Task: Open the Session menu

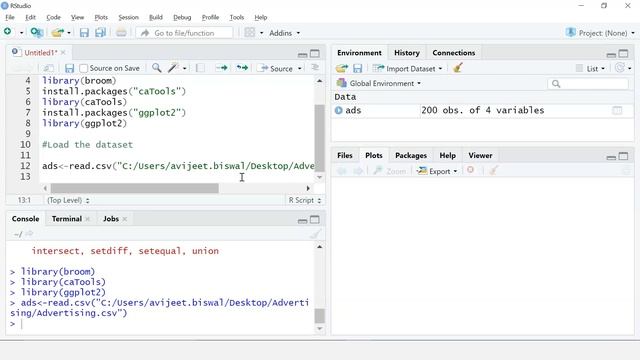Action: (x=129, y=17)
